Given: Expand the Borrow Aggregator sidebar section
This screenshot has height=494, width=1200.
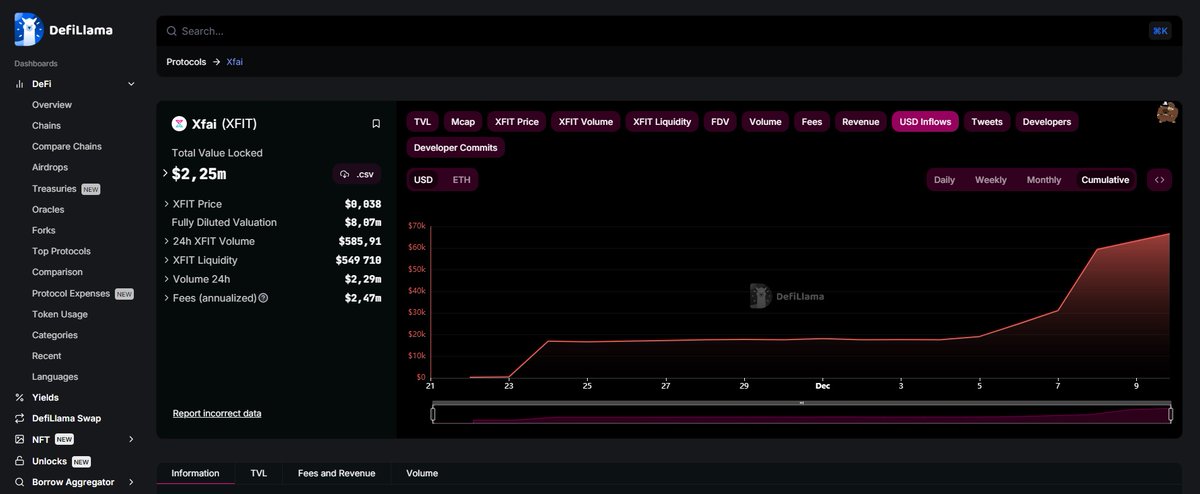Looking at the screenshot, I should (x=131, y=482).
